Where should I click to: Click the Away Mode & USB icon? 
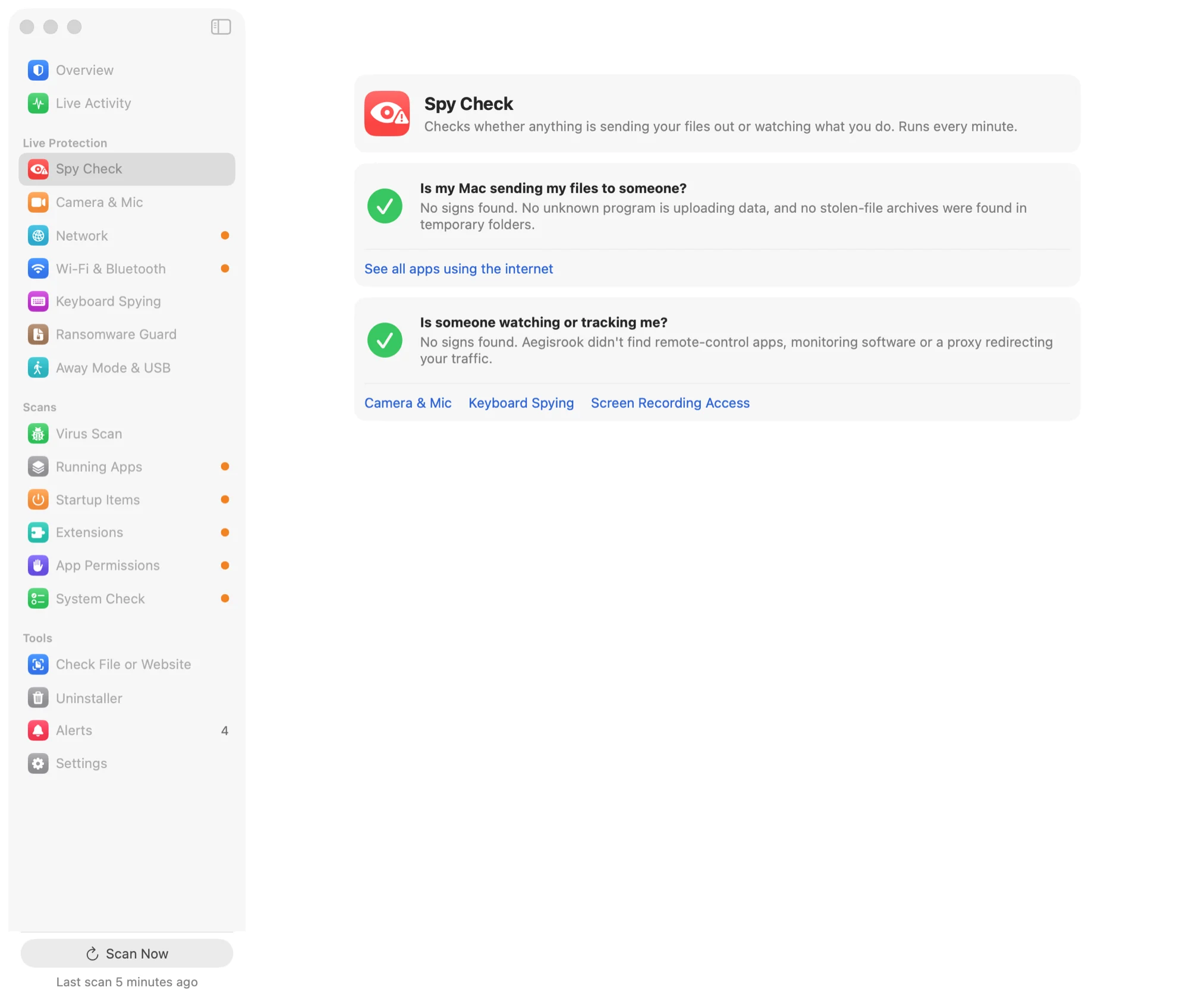coord(38,368)
